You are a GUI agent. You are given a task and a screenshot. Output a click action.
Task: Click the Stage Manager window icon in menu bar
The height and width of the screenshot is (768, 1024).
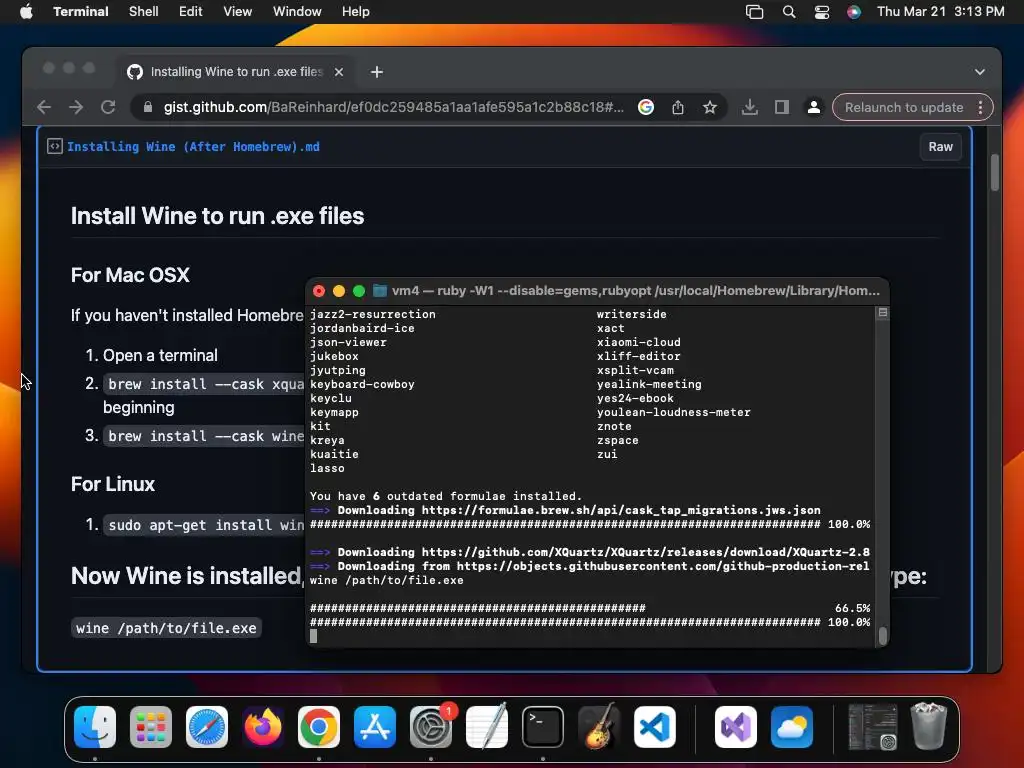(754, 12)
